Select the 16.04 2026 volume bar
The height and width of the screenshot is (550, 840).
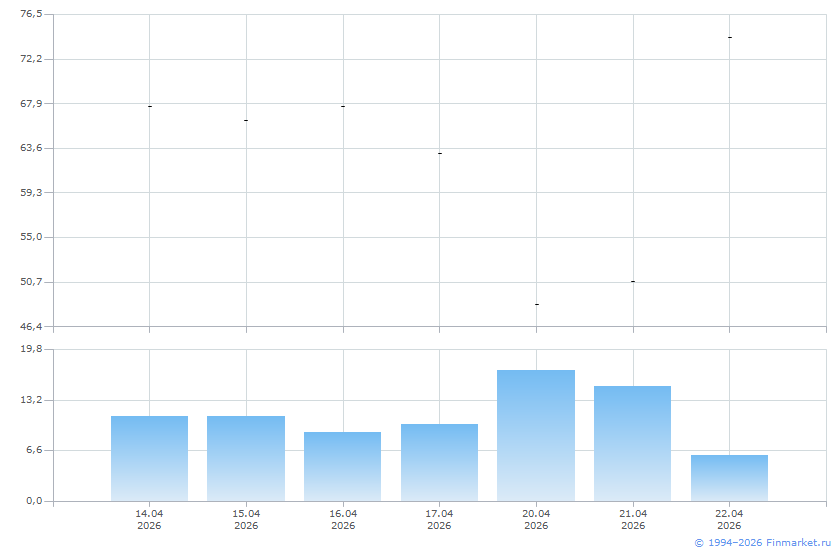(342, 466)
